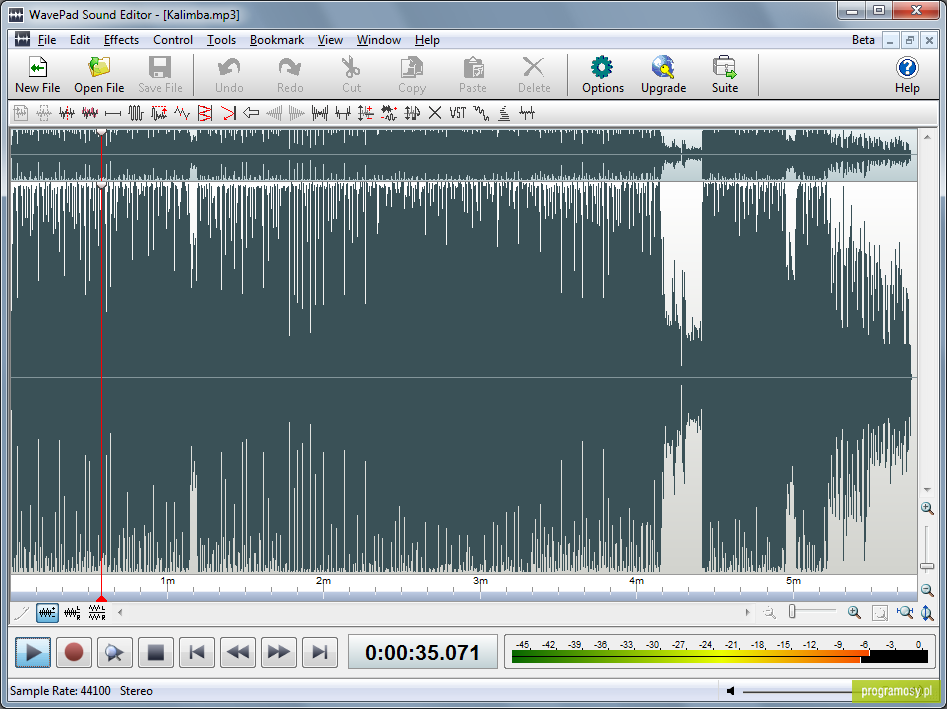Click the red Record button
The width and height of the screenshot is (947, 709).
[74, 652]
